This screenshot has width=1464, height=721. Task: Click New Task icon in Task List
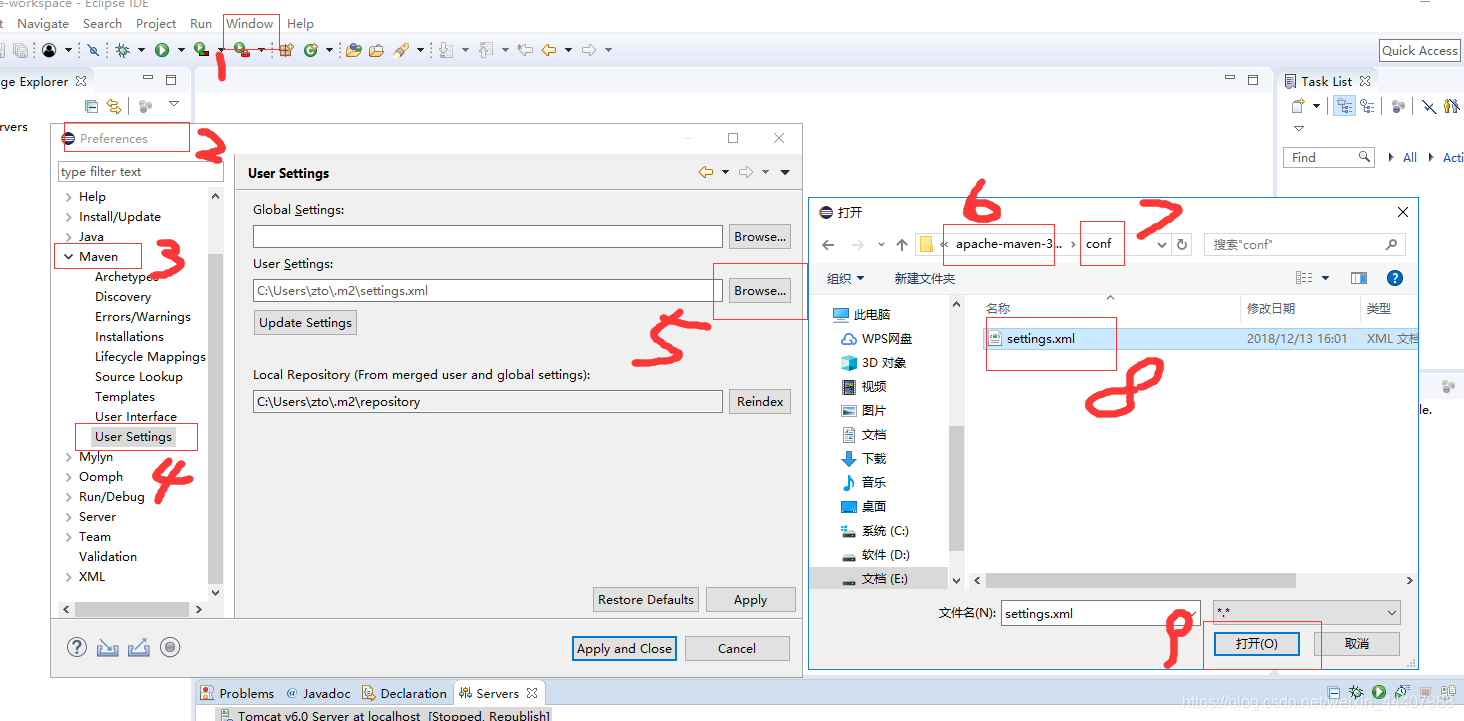coord(1298,106)
